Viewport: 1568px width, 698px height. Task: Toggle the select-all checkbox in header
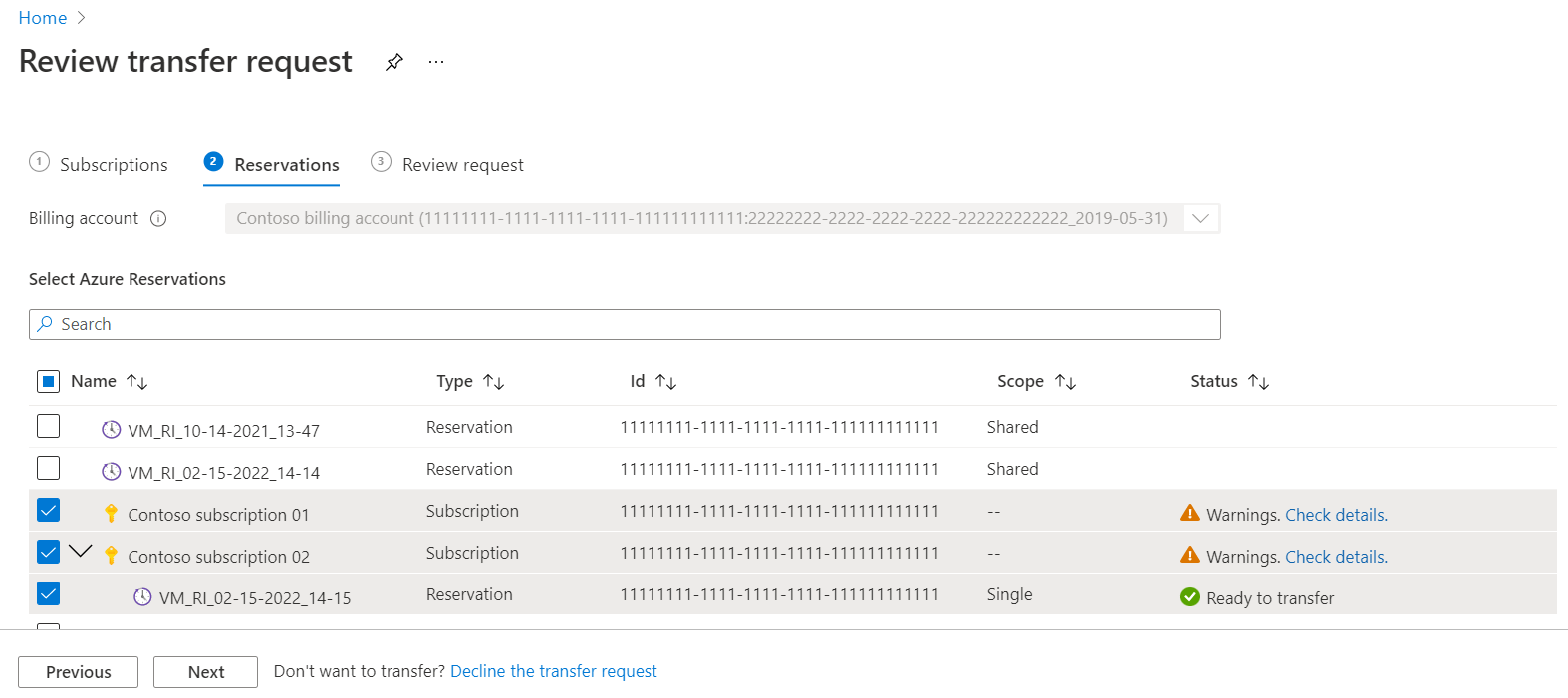click(x=48, y=382)
